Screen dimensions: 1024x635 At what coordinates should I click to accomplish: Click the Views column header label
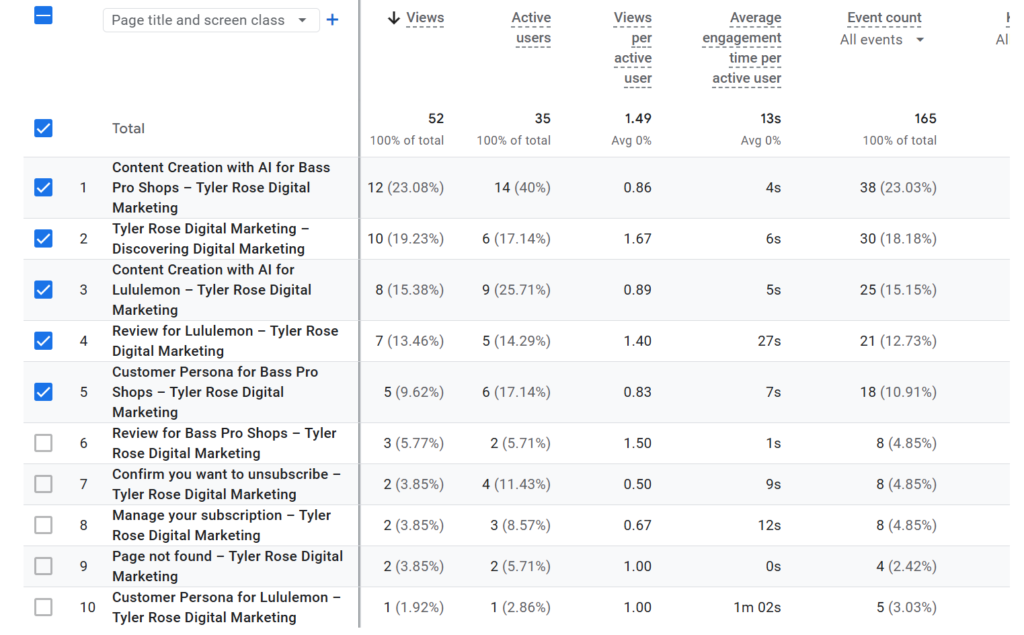click(425, 18)
